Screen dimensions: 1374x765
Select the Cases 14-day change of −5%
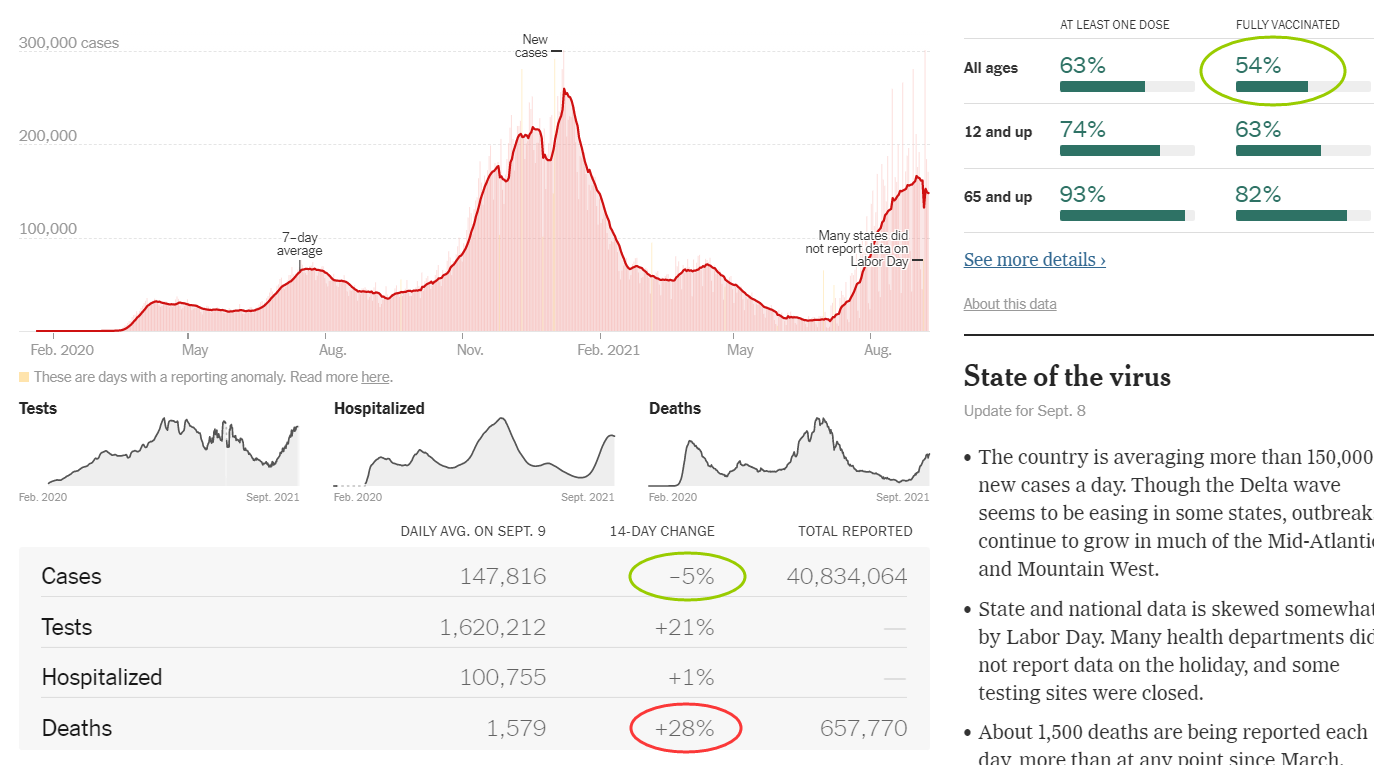click(692, 576)
